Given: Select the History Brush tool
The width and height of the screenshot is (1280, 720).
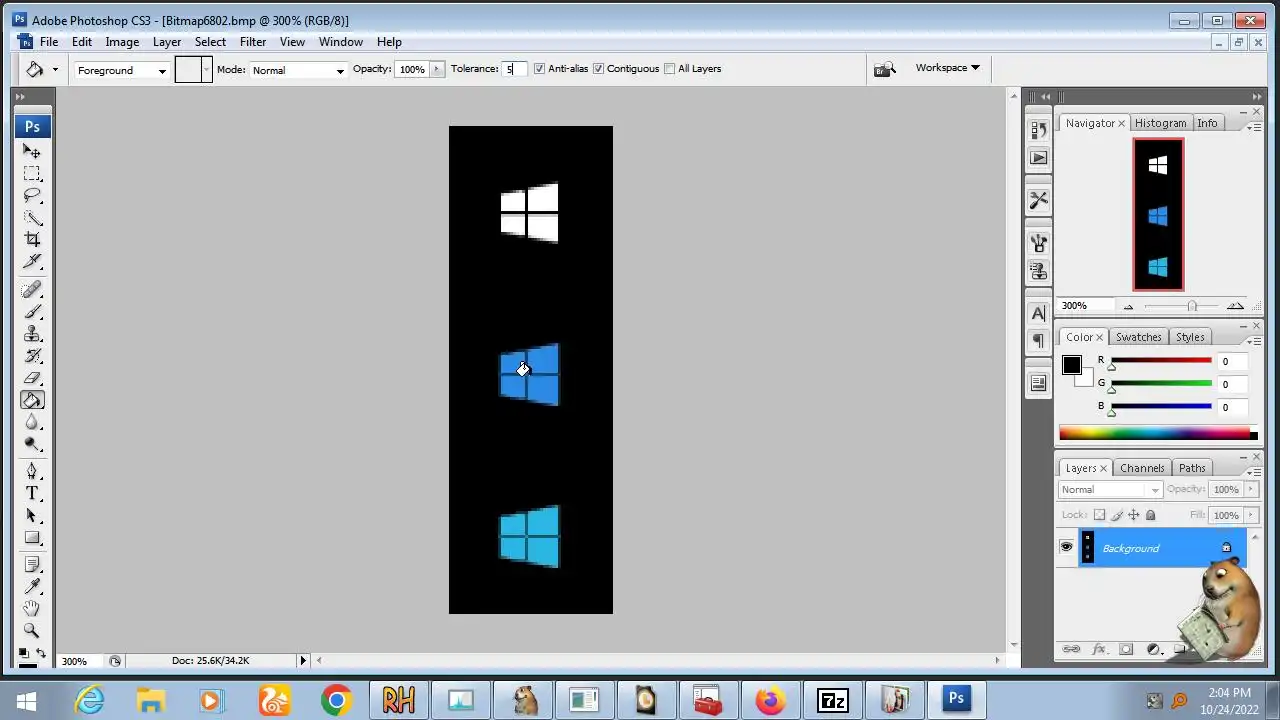Looking at the screenshot, I should click(32, 356).
